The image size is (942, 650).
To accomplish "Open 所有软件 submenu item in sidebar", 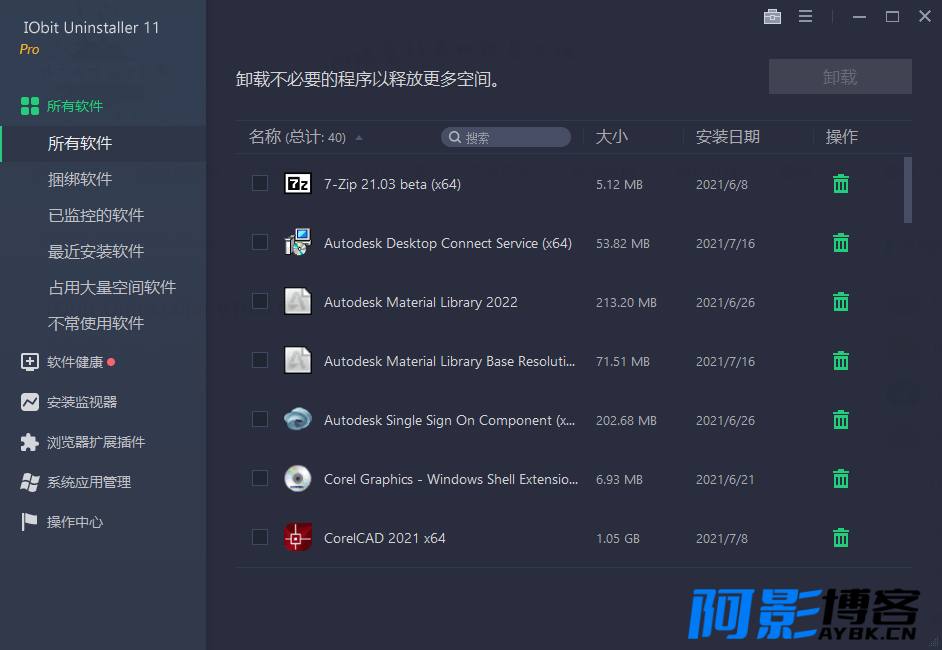I will pyautogui.click(x=103, y=144).
